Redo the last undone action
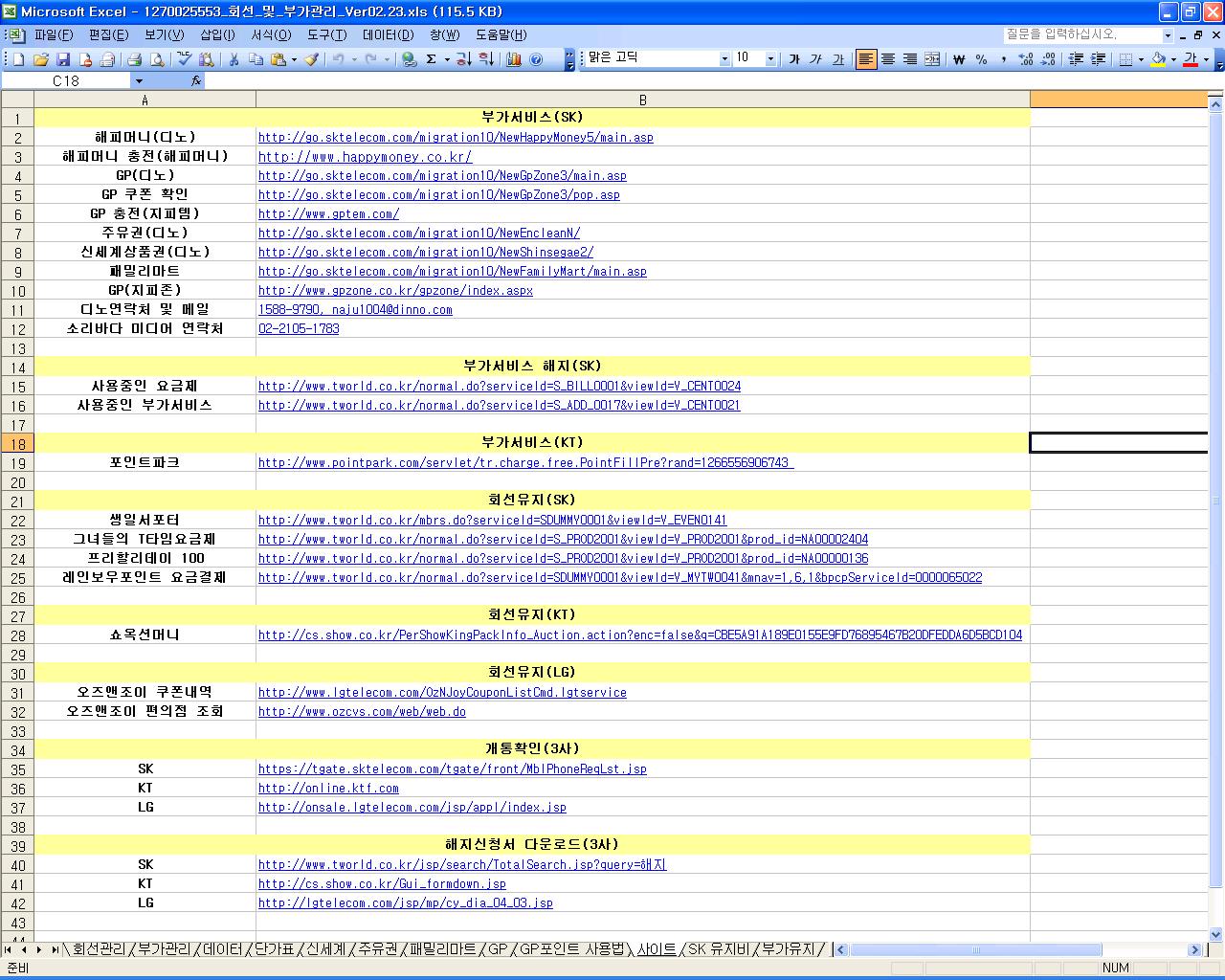The height and width of the screenshot is (980, 1225). (x=370, y=59)
